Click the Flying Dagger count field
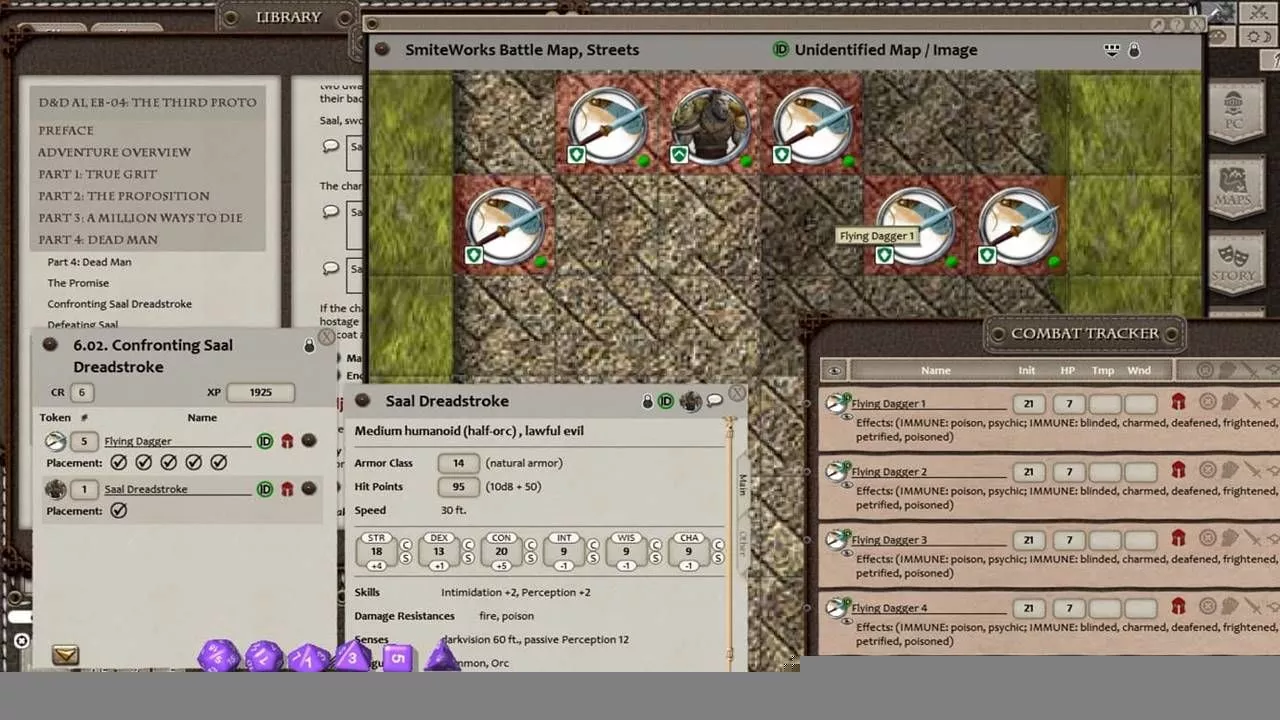Screen dimensions: 1280x720 coord(84,441)
